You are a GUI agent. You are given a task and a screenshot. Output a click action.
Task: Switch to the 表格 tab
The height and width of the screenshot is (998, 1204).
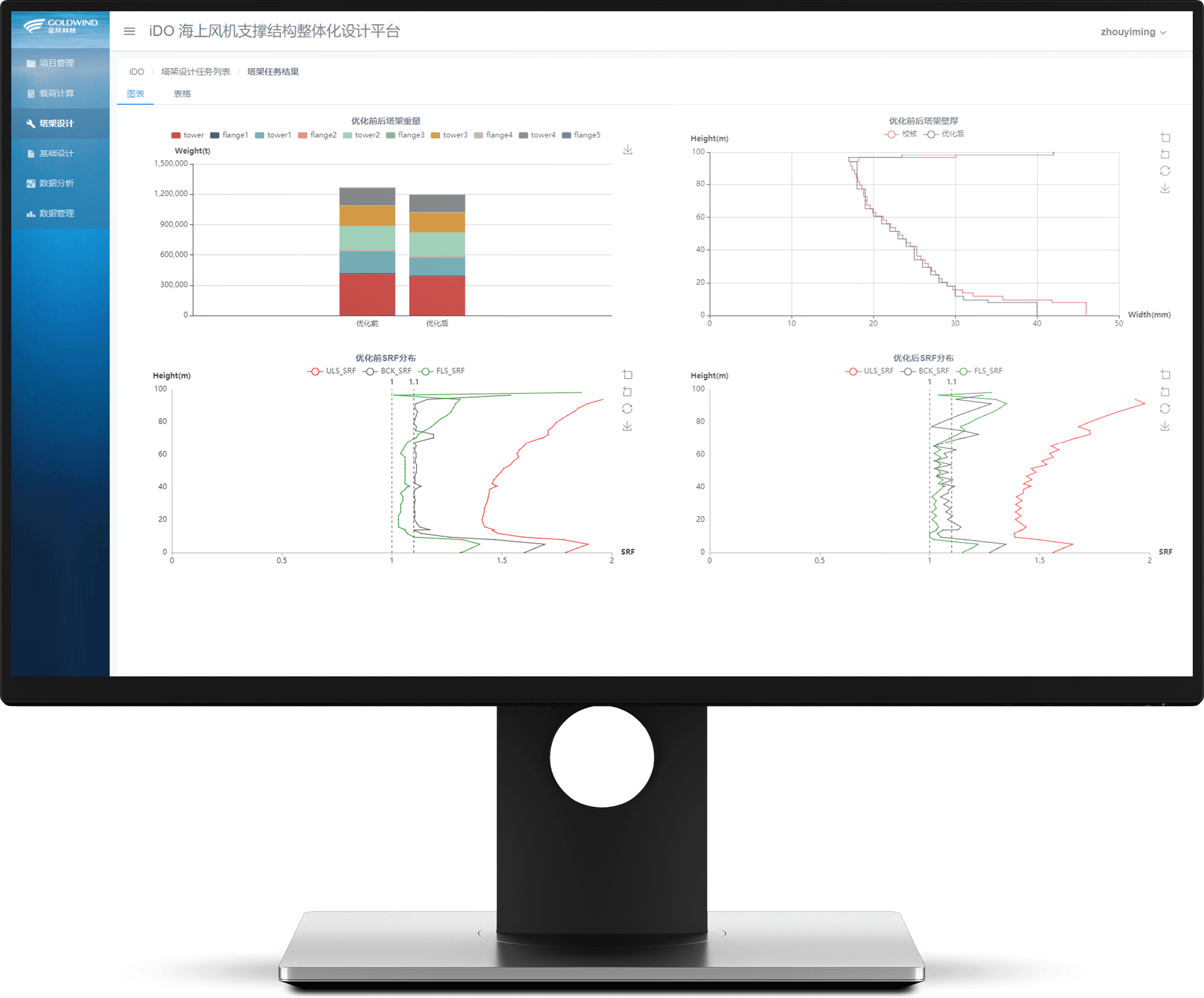tap(182, 94)
